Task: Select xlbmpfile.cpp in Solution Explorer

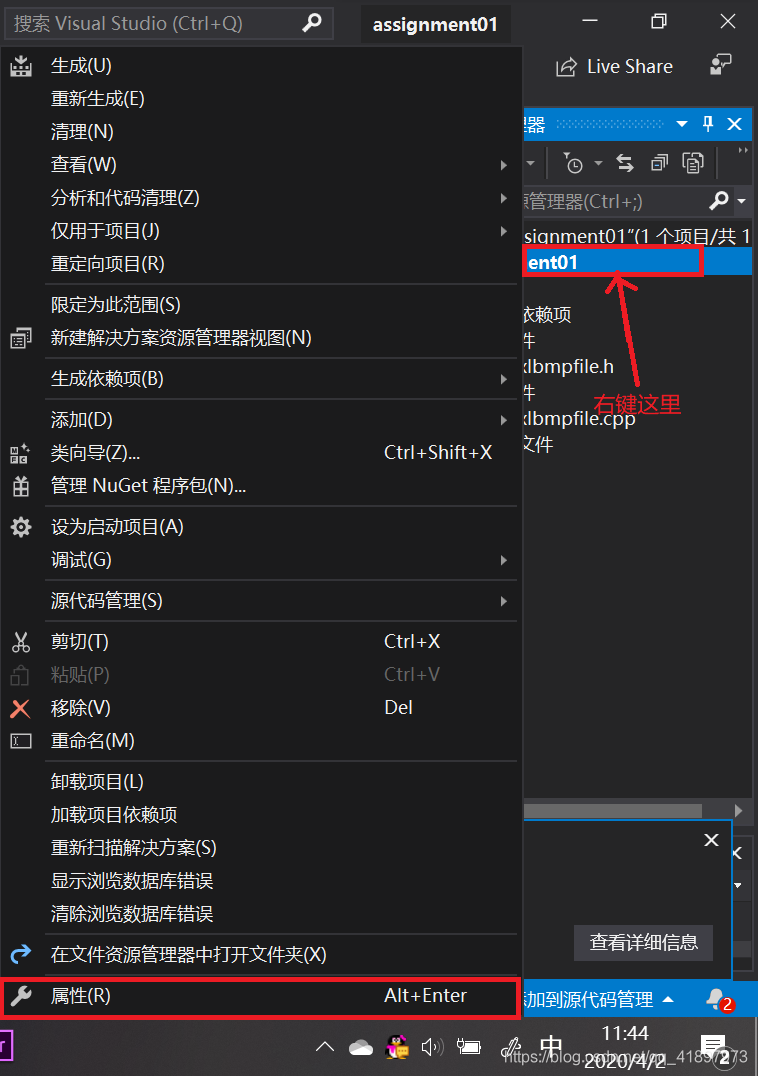Action: tap(580, 418)
